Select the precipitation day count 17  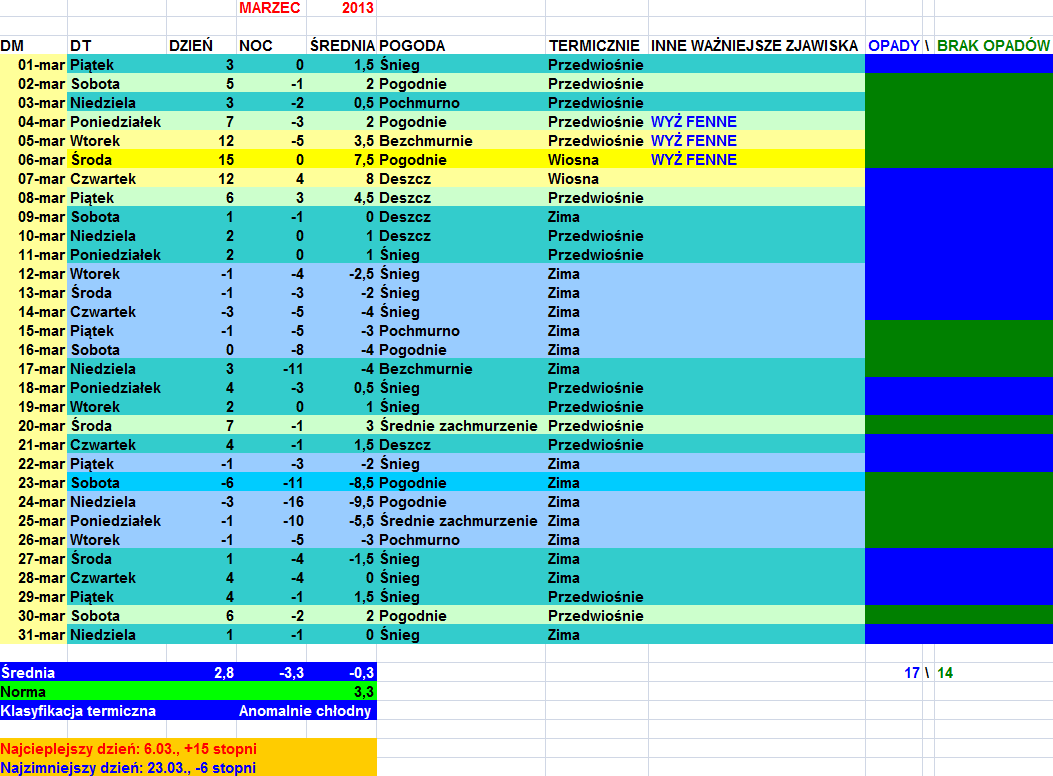pyautogui.click(x=911, y=673)
